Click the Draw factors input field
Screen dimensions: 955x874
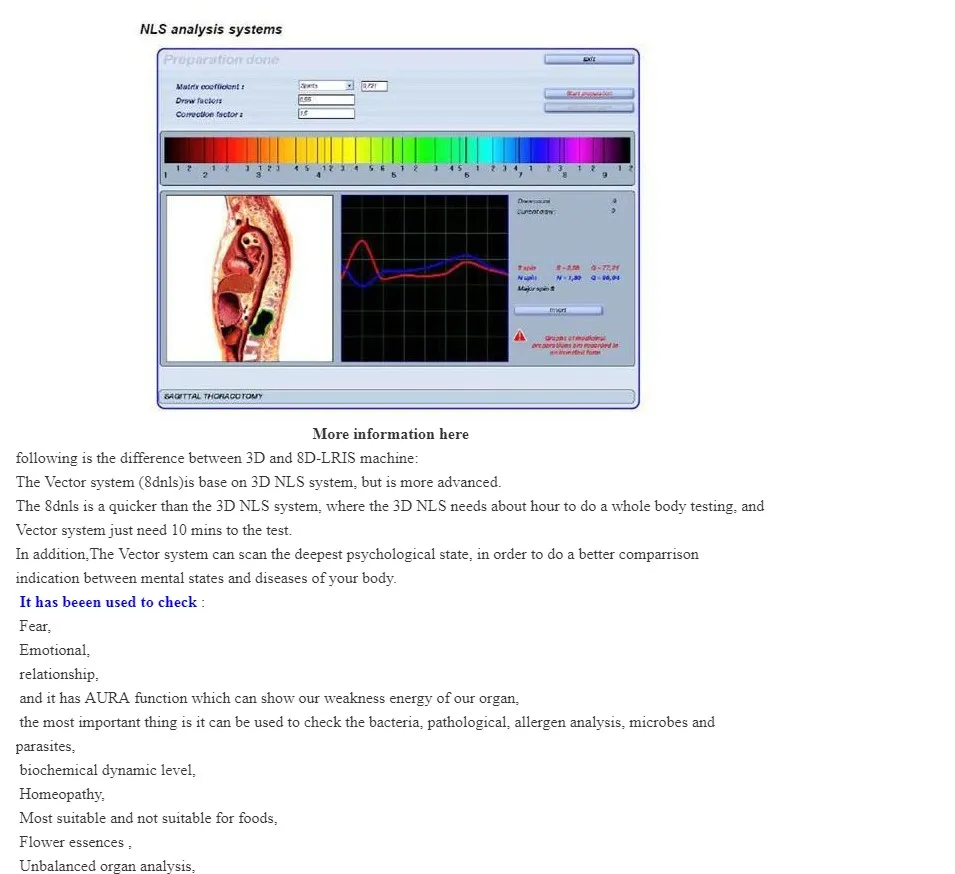[x=326, y=99]
